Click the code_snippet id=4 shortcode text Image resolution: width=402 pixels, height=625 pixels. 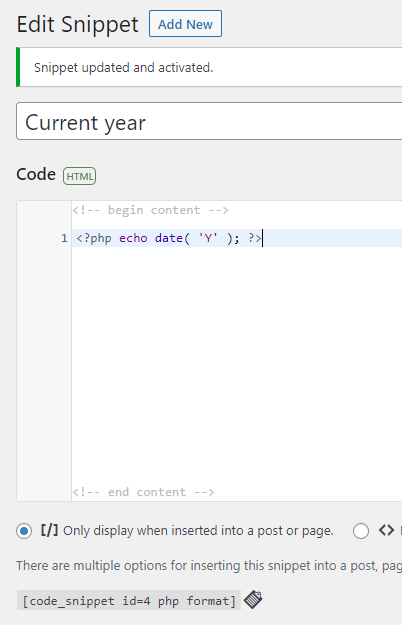pyautogui.click(x=129, y=600)
